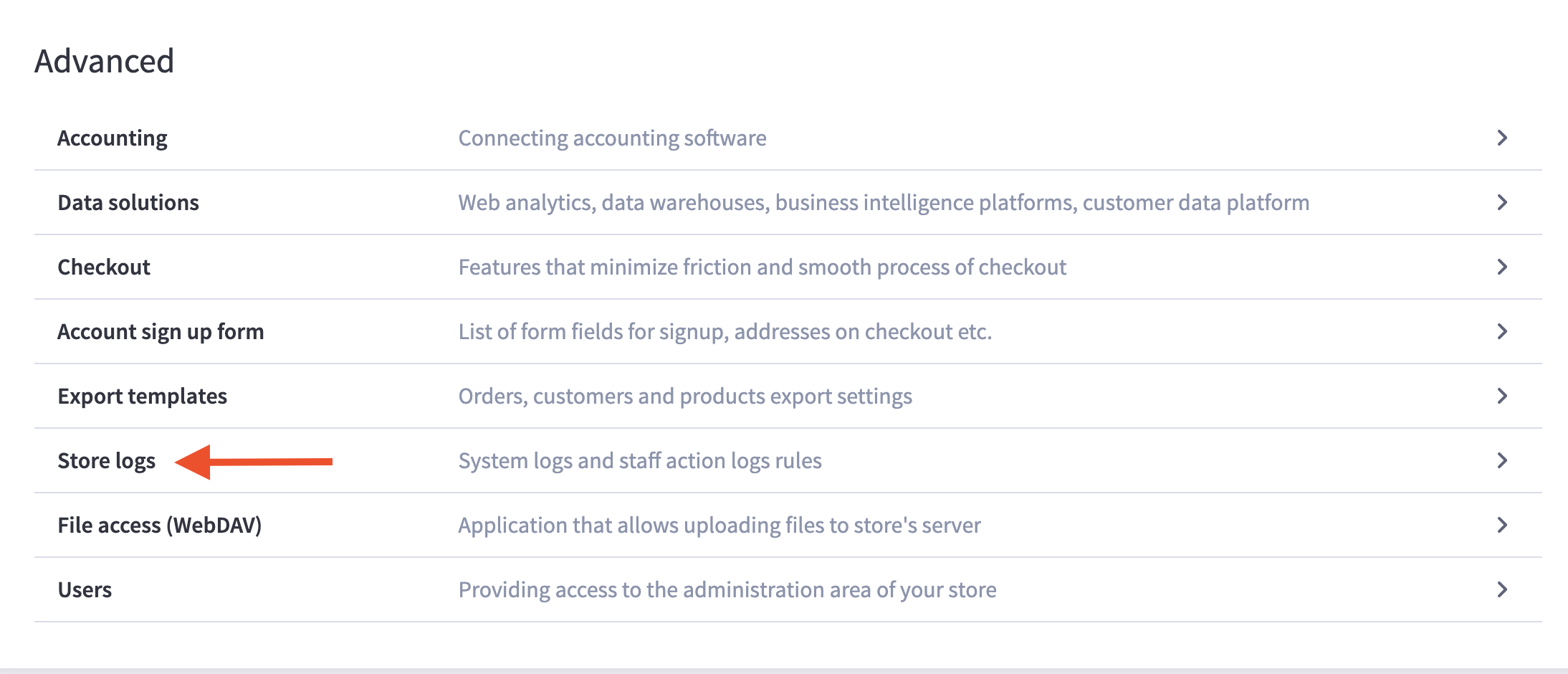
Task: Expand the chevron next to Accounting
Action: [1503, 138]
